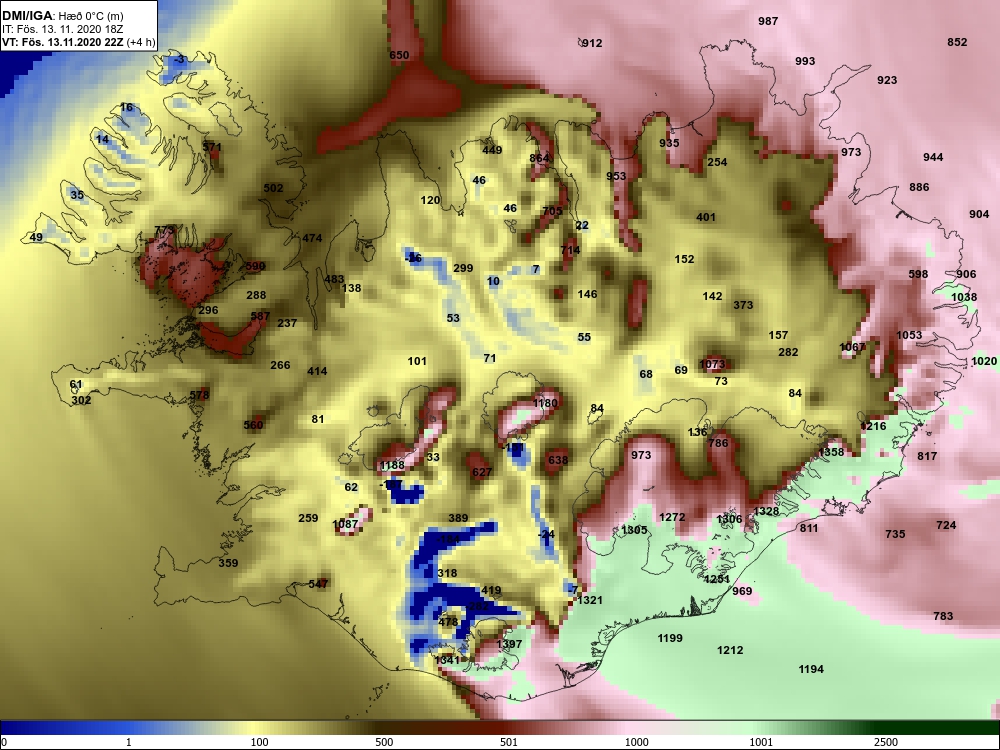Select the map value '1272'
Viewport: 1000px width, 750px height.
(672, 517)
